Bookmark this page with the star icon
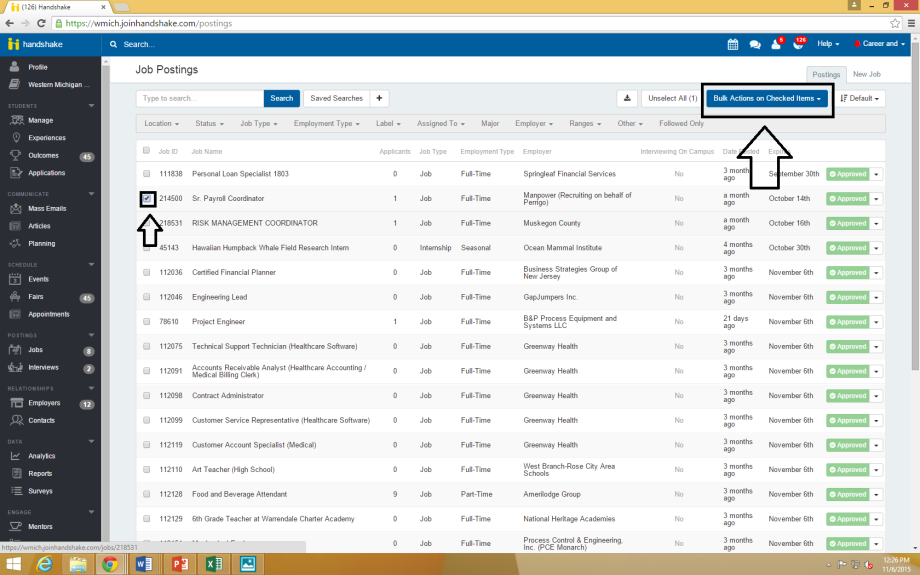Image resolution: width=920 pixels, height=575 pixels. pos(895,23)
